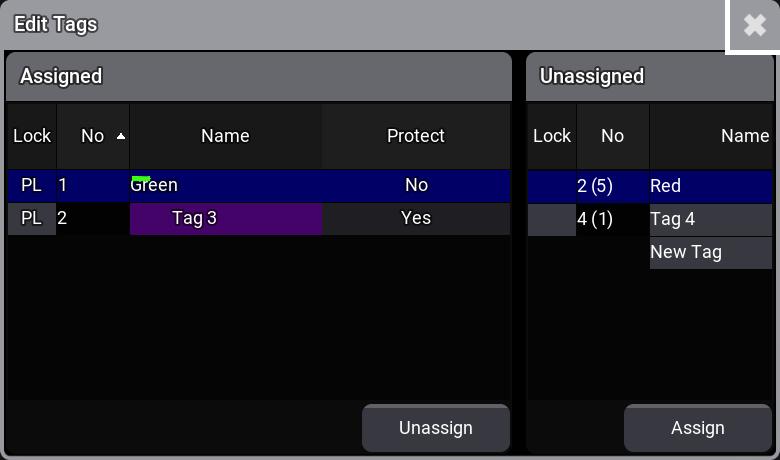
Task: Click the Unassigned Lock column header
Action: [552, 136]
